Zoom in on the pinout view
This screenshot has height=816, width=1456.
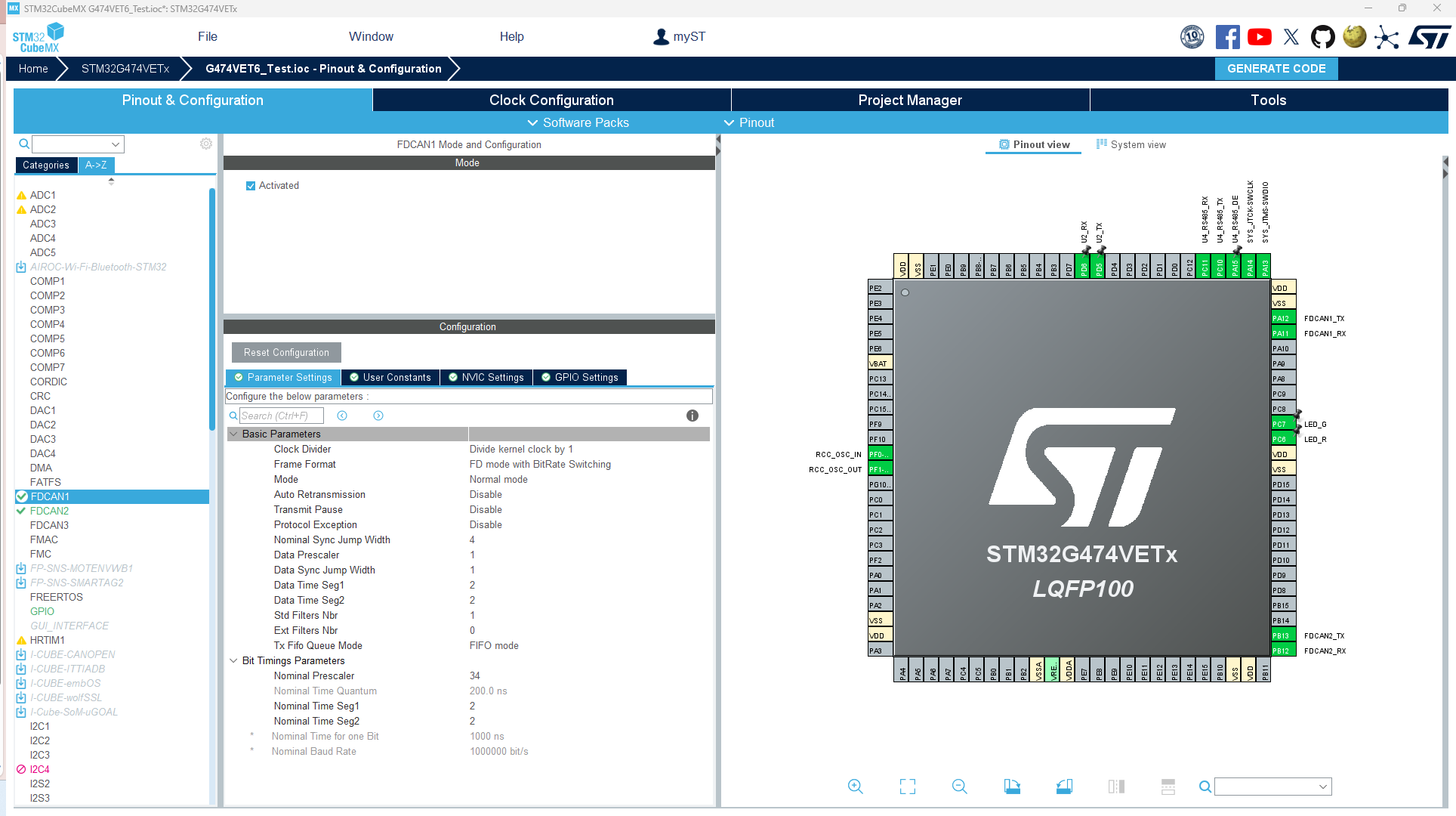tap(855, 787)
